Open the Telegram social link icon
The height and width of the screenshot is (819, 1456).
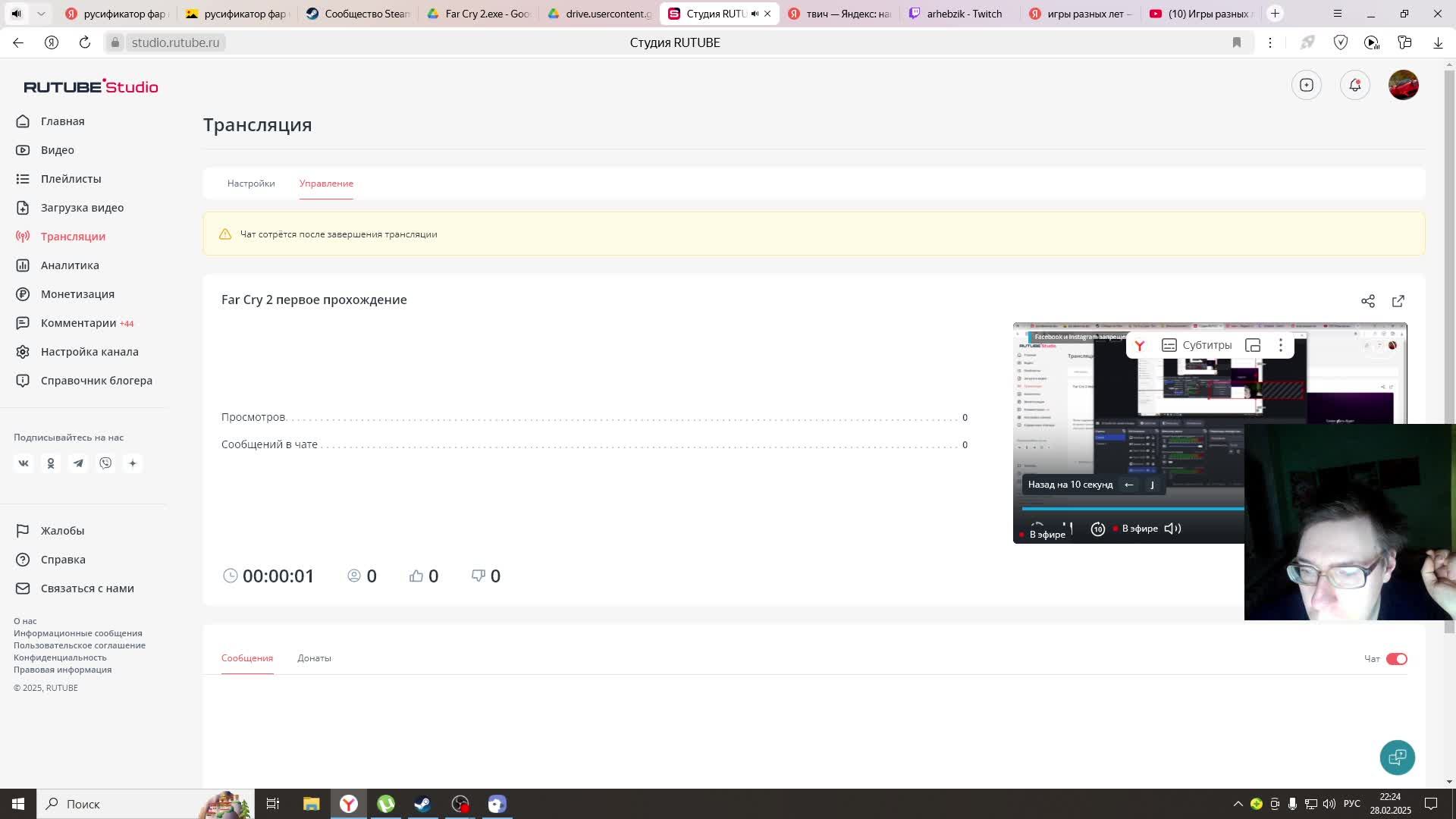pyautogui.click(x=78, y=463)
